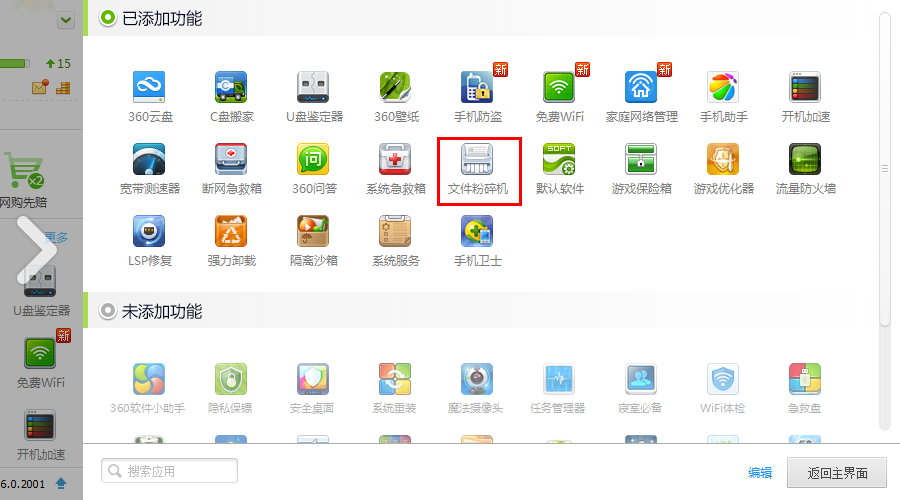Launch 手机卫士 mobile guard

478,241
